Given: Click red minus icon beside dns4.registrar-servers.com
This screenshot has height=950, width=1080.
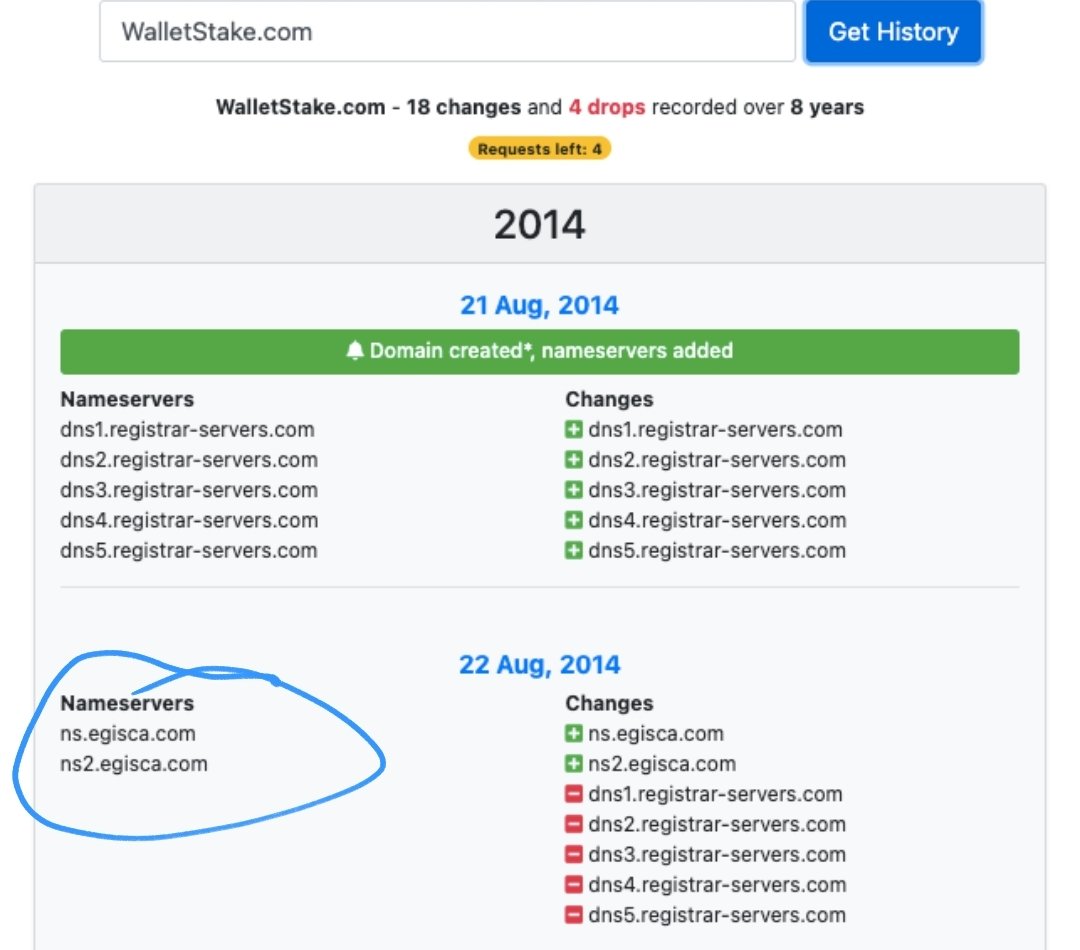Looking at the screenshot, I should coord(574,885).
